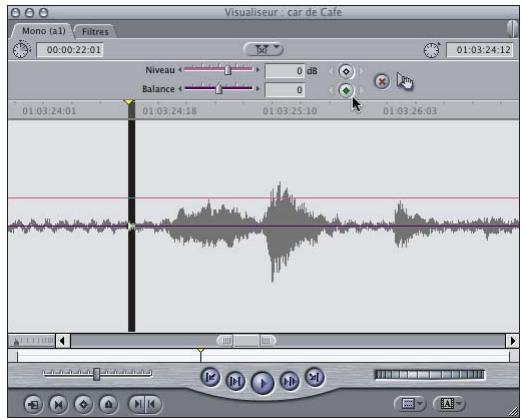Click the scrollbar left arrow

click(x=62, y=341)
